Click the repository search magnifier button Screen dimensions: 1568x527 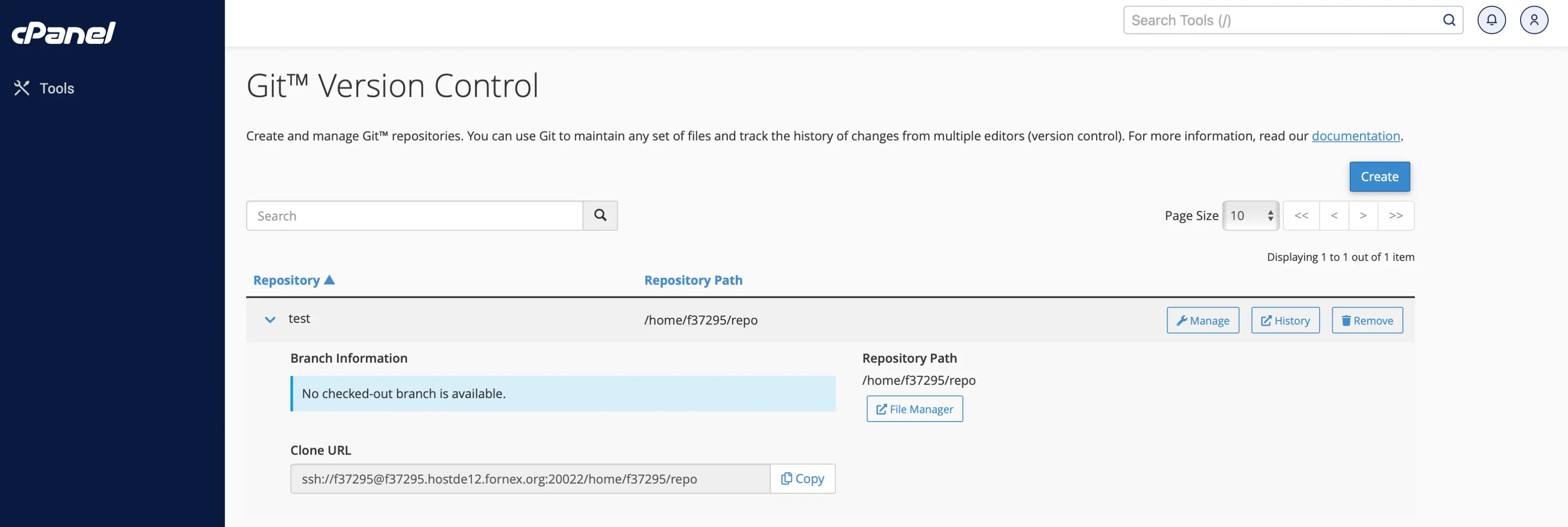tap(600, 216)
